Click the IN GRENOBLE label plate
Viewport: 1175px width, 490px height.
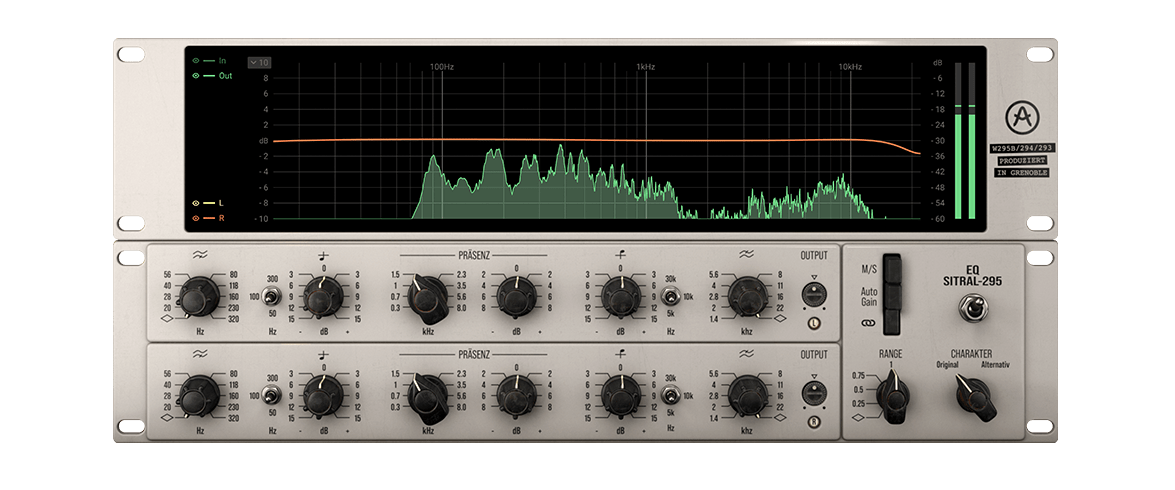pyautogui.click(x=1021, y=172)
